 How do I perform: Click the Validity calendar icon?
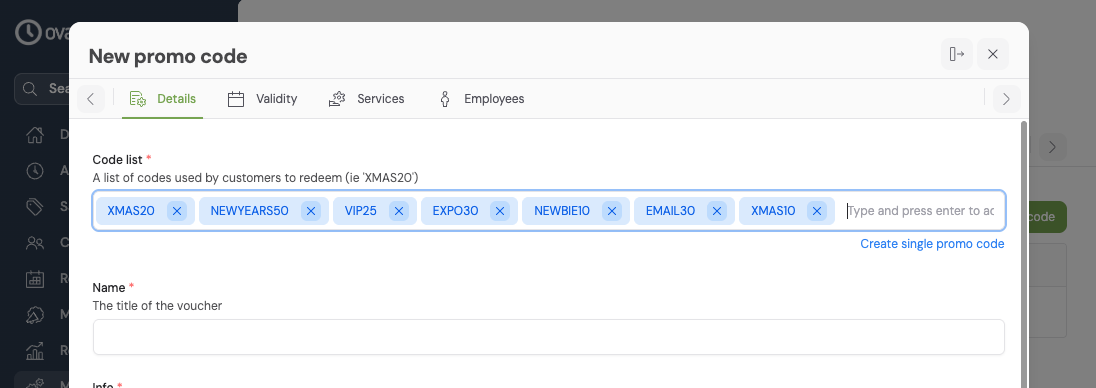point(236,99)
